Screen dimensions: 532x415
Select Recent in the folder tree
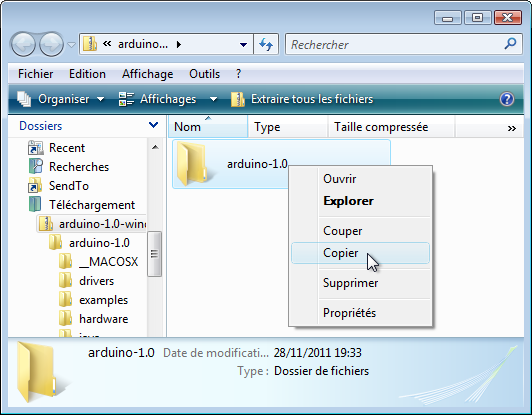pos(67,148)
